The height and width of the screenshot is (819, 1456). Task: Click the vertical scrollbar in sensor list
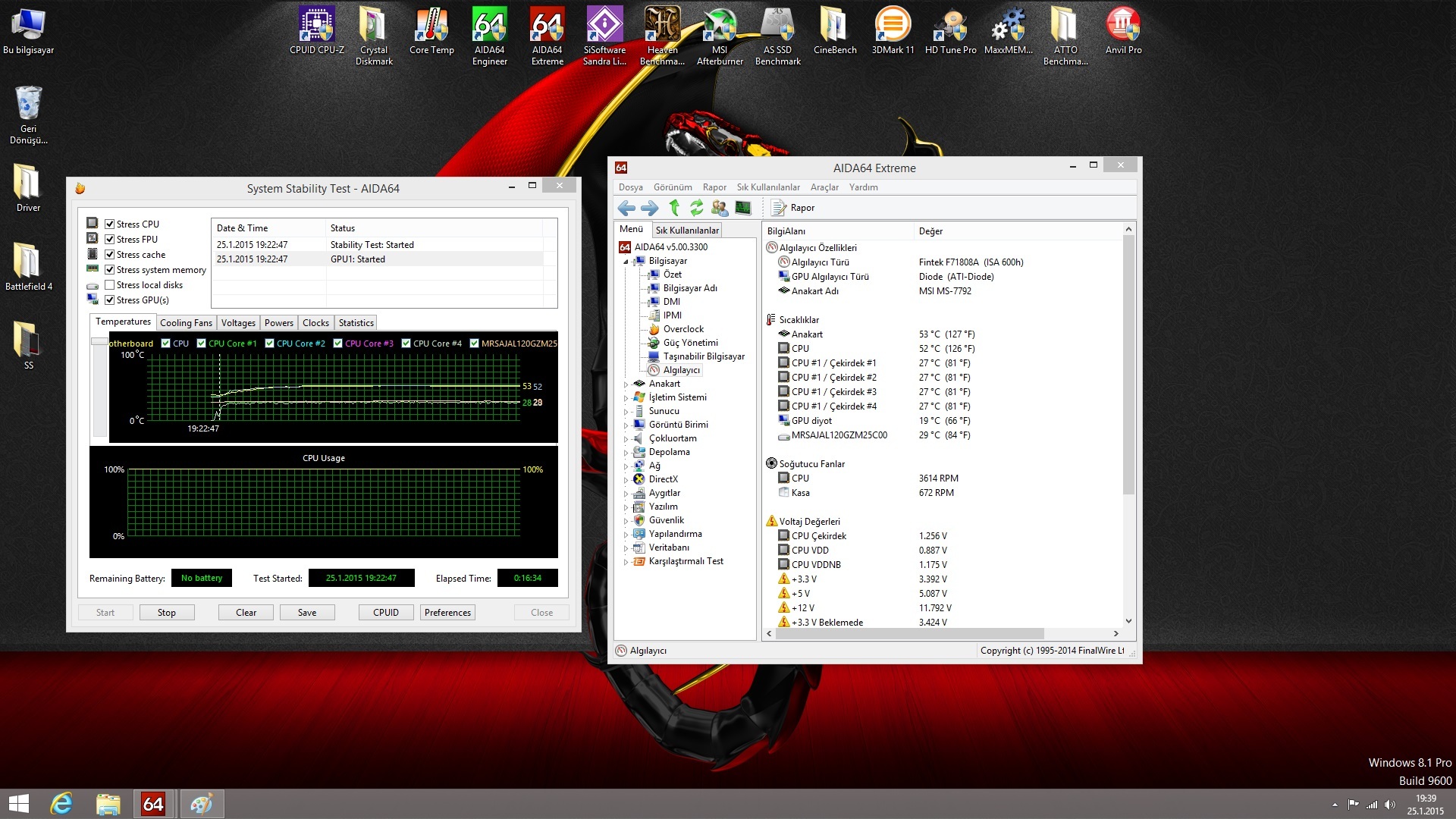coord(1128,365)
